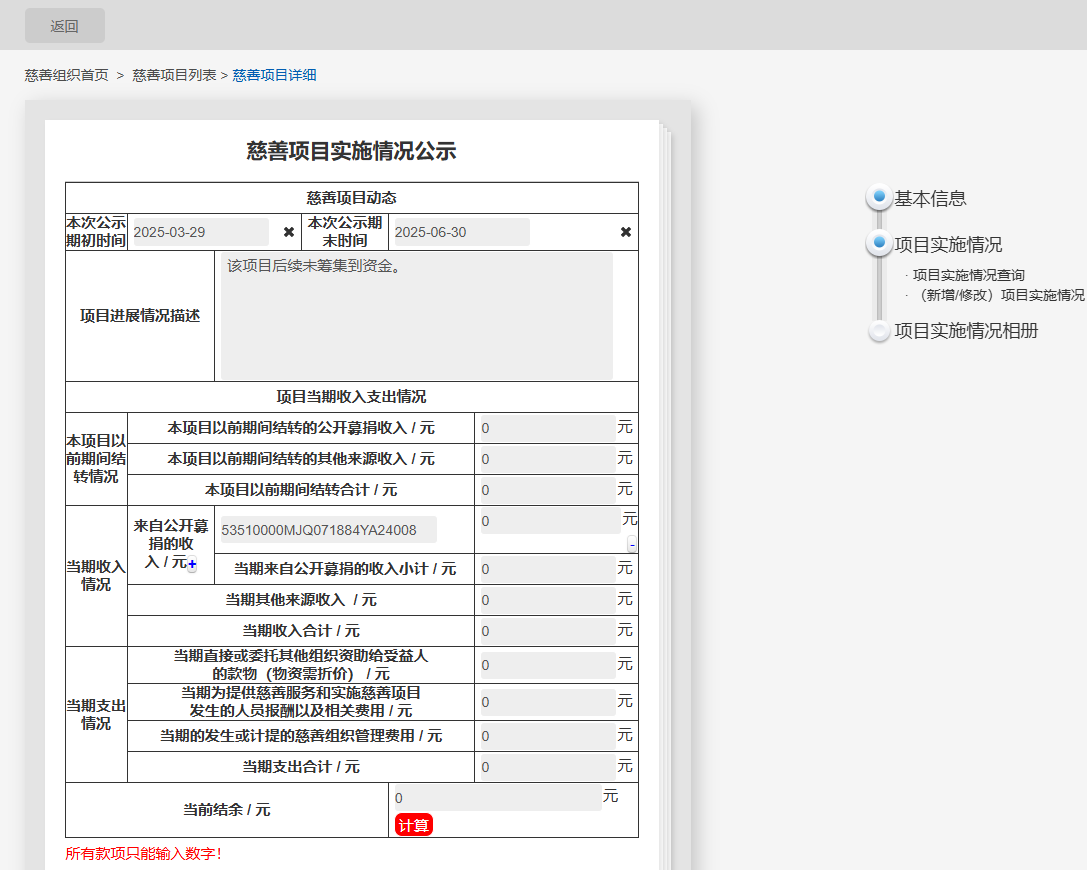This screenshot has height=870, width=1087.
Task: Click the fundraising record number field 53510000MJQ071884YA24008
Action: tap(327, 530)
